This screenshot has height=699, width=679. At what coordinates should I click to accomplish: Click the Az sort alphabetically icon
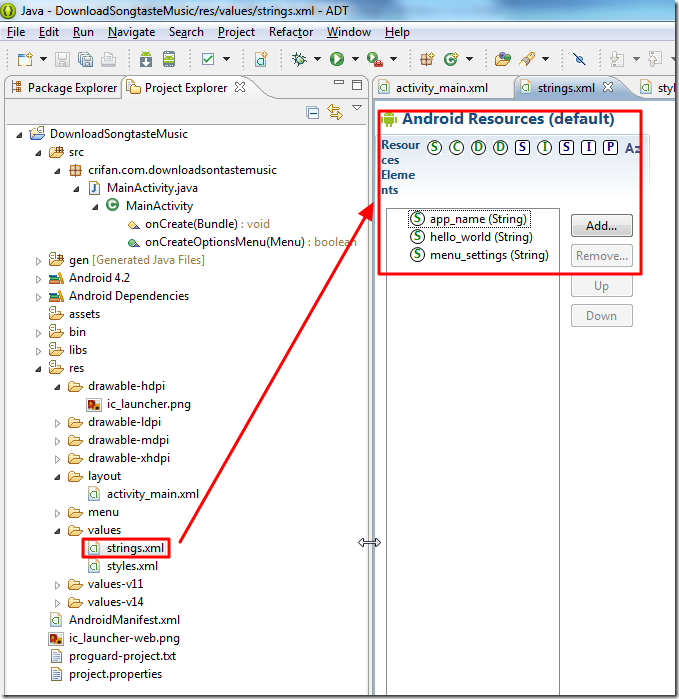[632, 148]
